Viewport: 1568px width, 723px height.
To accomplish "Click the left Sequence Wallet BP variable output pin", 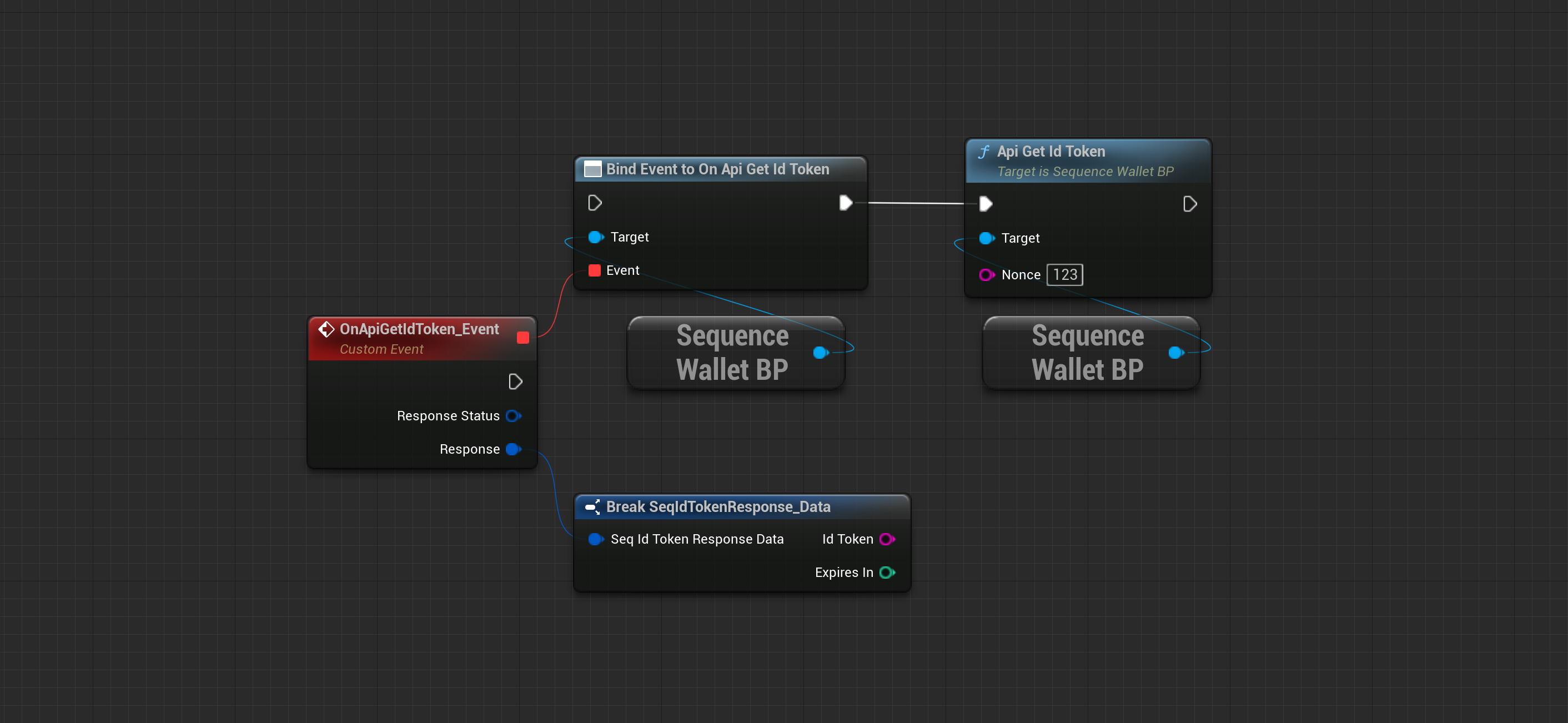I will [x=821, y=353].
